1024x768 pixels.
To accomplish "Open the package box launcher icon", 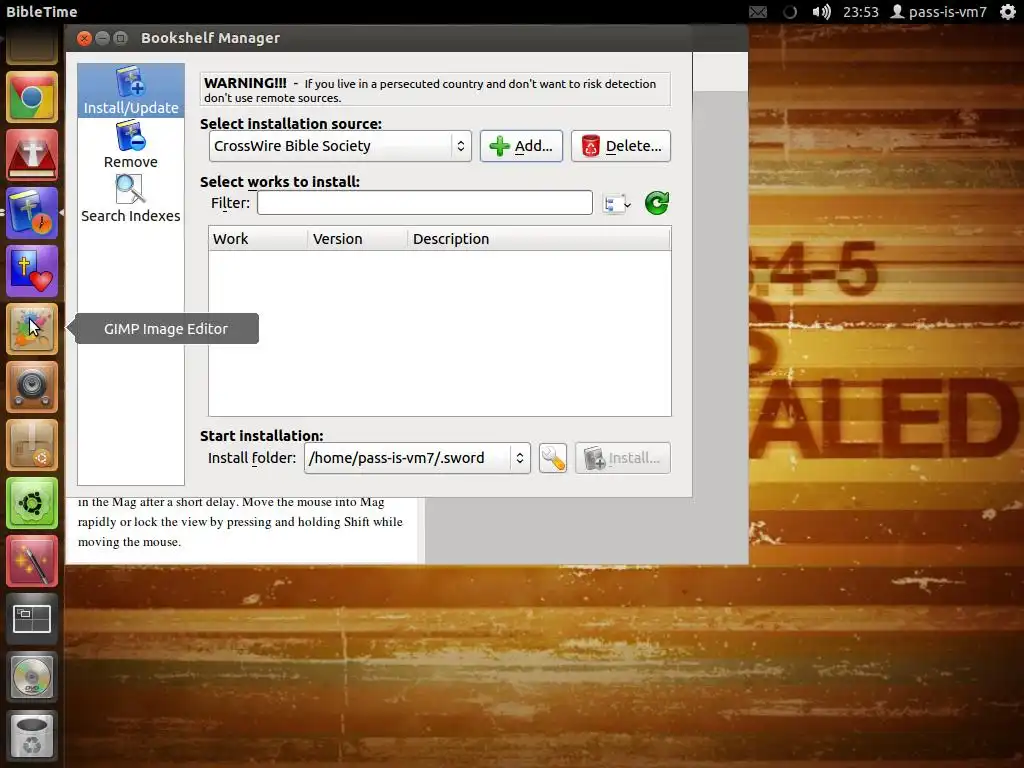I will click(31, 445).
